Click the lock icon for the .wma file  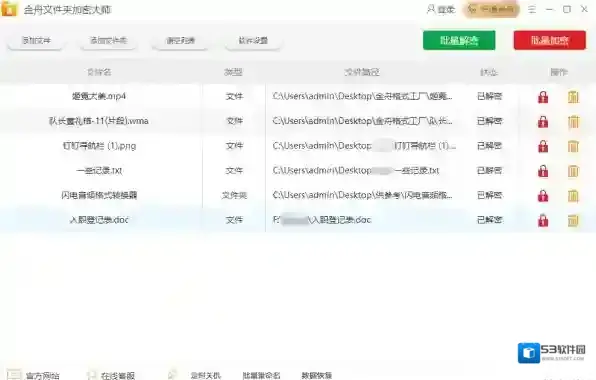543,122
